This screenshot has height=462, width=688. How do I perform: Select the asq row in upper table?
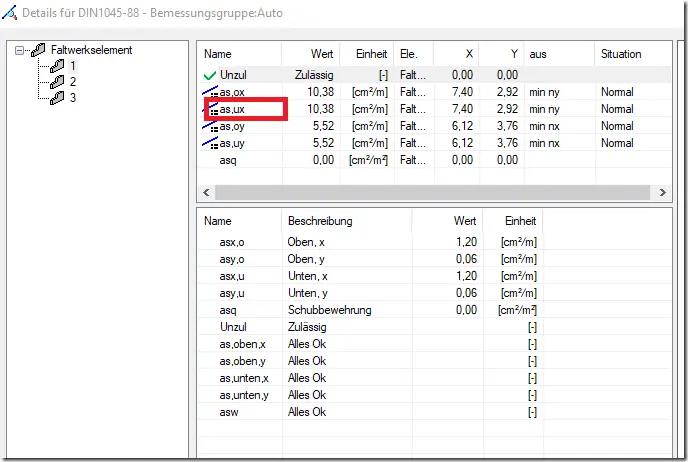pos(434,160)
